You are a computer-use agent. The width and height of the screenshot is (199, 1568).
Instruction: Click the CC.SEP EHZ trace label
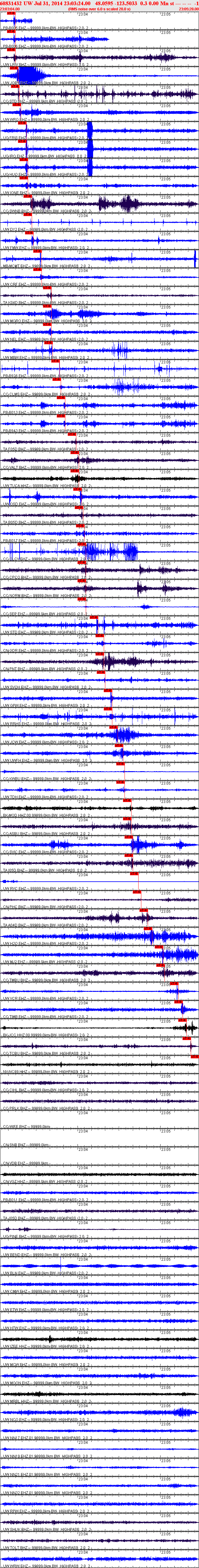click(x=46, y=614)
